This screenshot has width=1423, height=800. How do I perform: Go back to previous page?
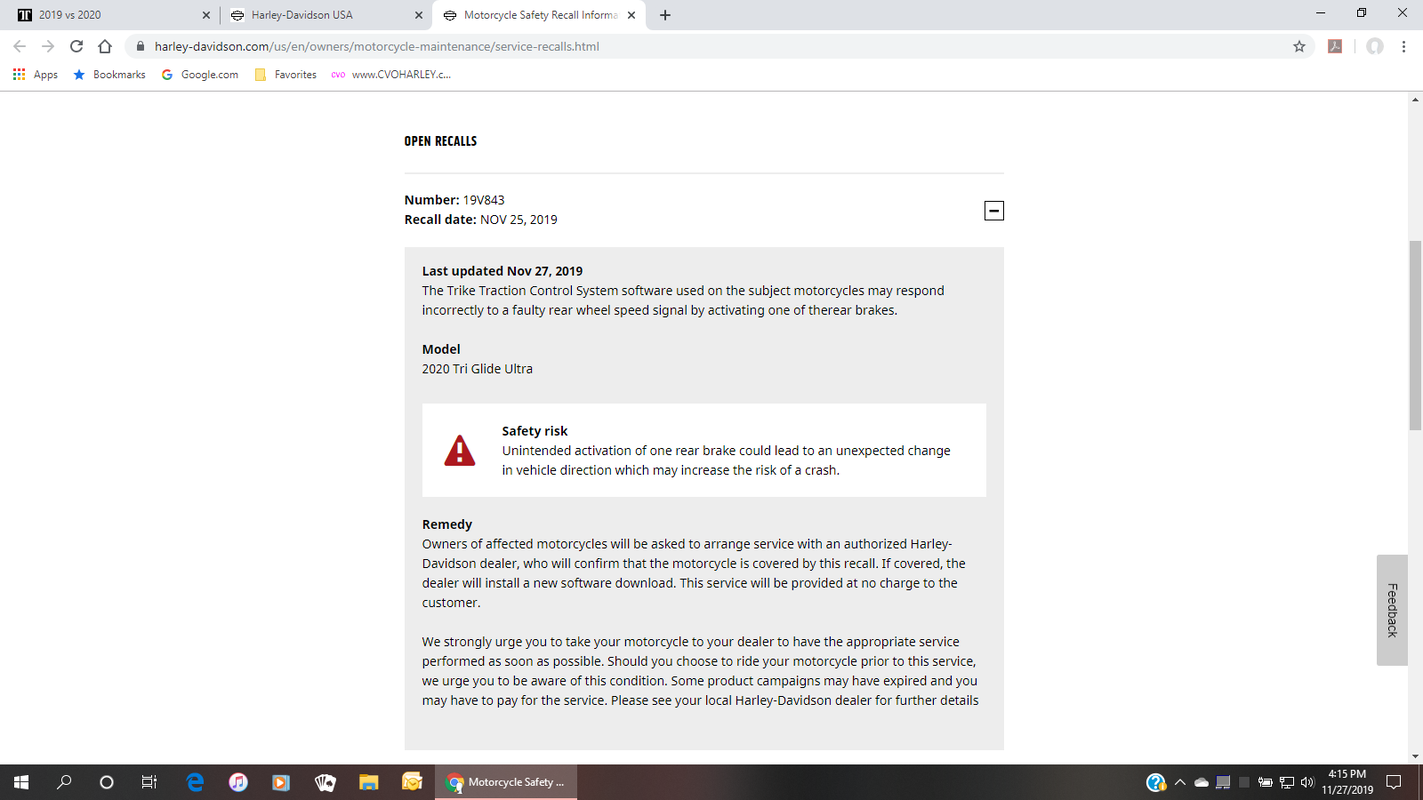pyautogui.click(x=20, y=46)
